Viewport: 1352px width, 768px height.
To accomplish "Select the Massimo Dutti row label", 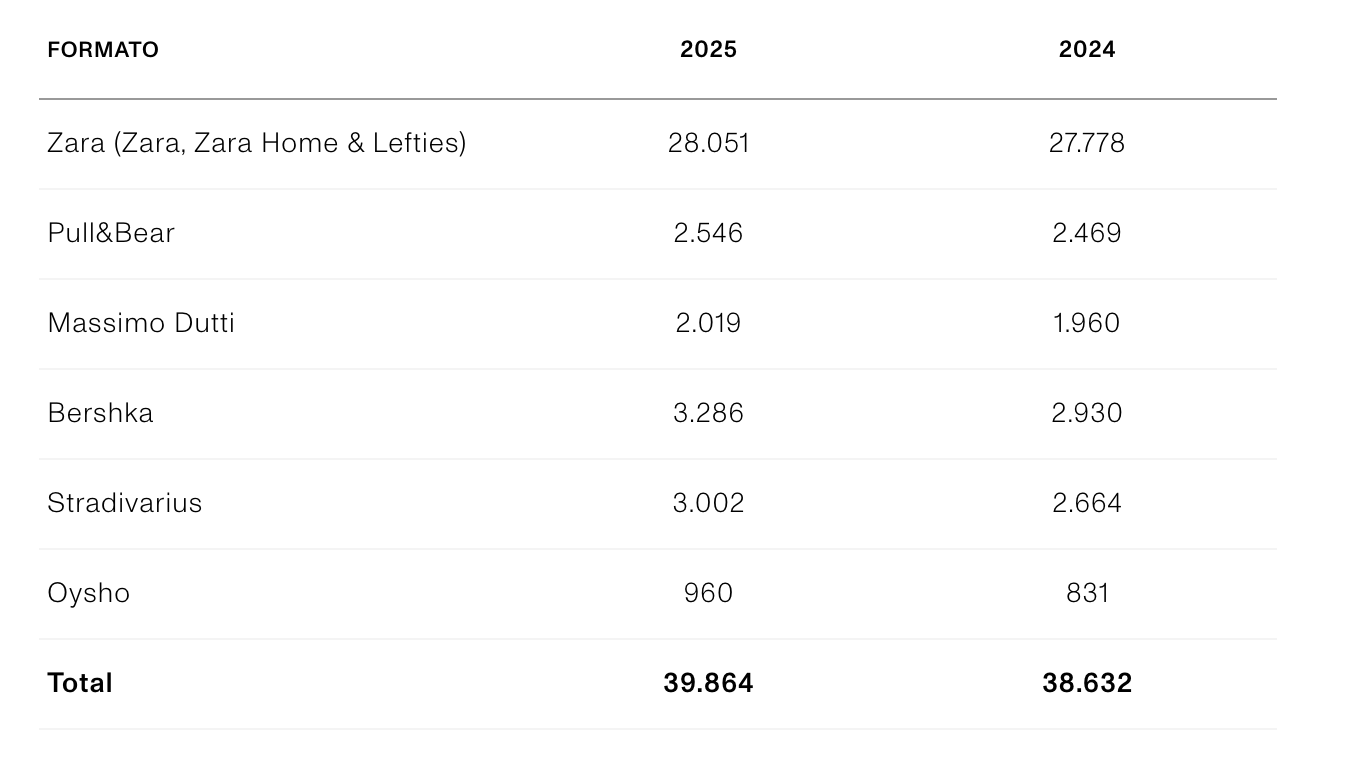I will pyautogui.click(x=141, y=323).
